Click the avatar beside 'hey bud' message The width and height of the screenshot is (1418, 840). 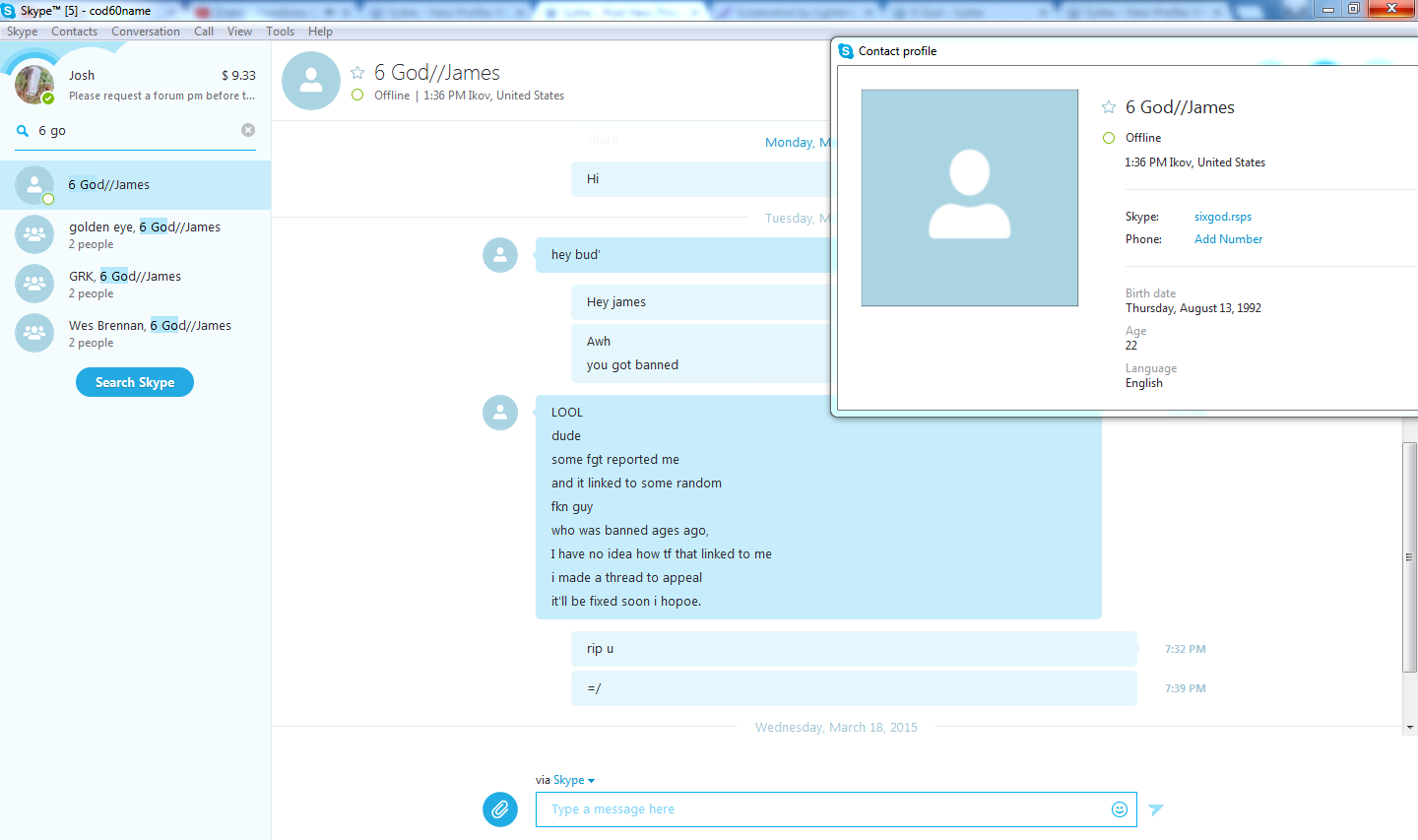pos(500,255)
